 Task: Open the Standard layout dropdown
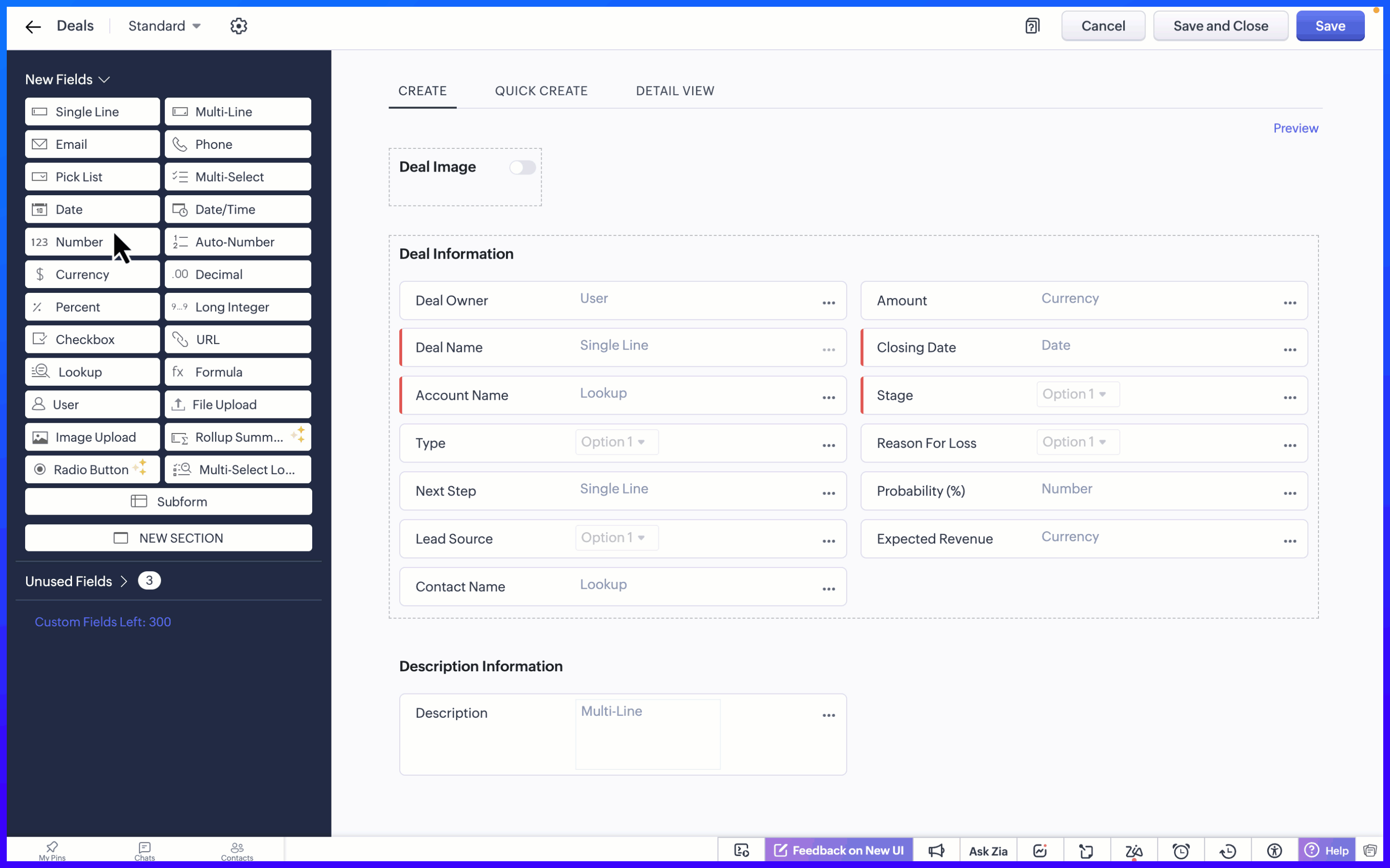pyautogui.click(x=165, y=26)
